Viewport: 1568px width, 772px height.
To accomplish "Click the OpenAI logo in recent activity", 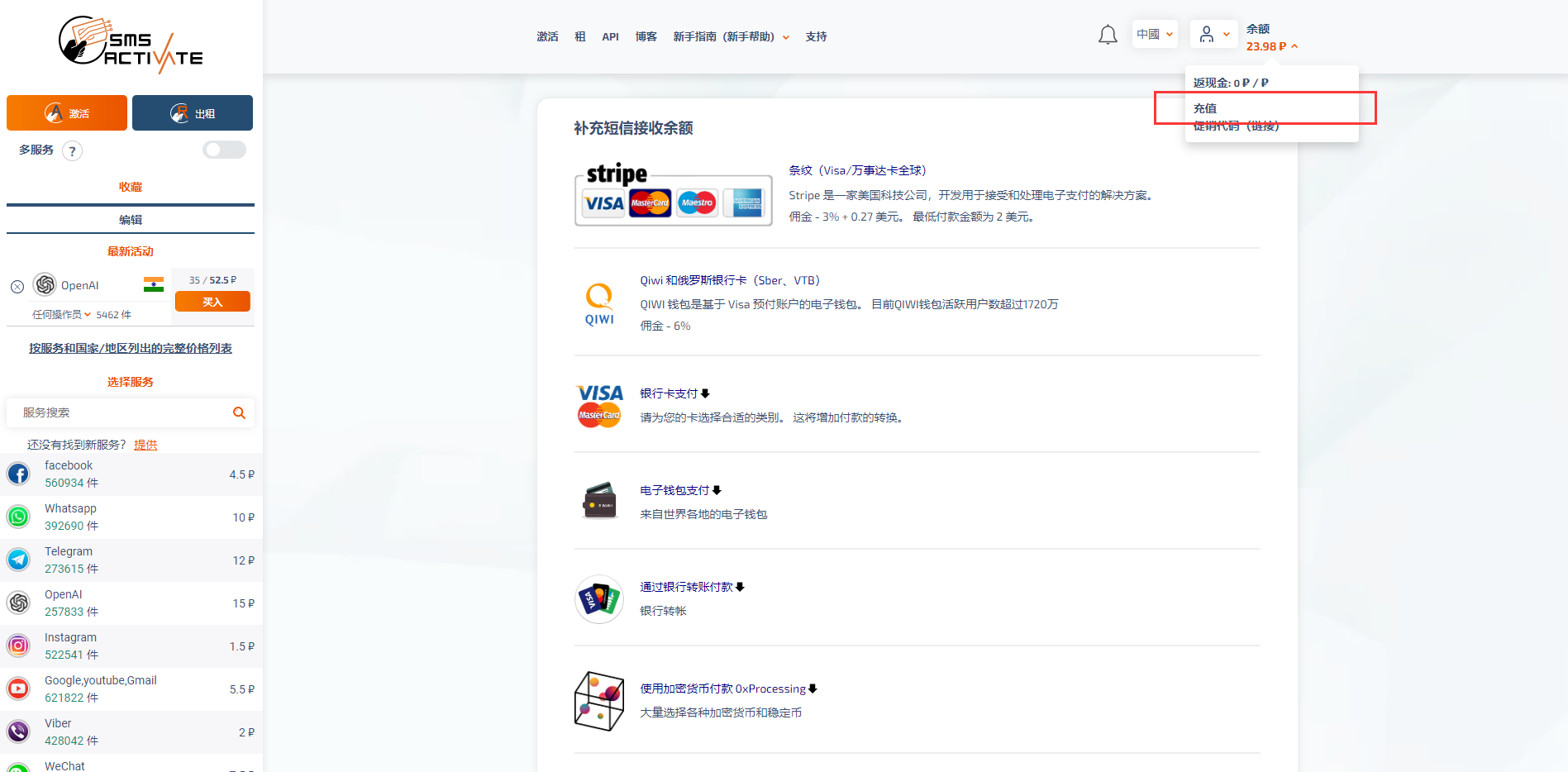I will (45, 284).
